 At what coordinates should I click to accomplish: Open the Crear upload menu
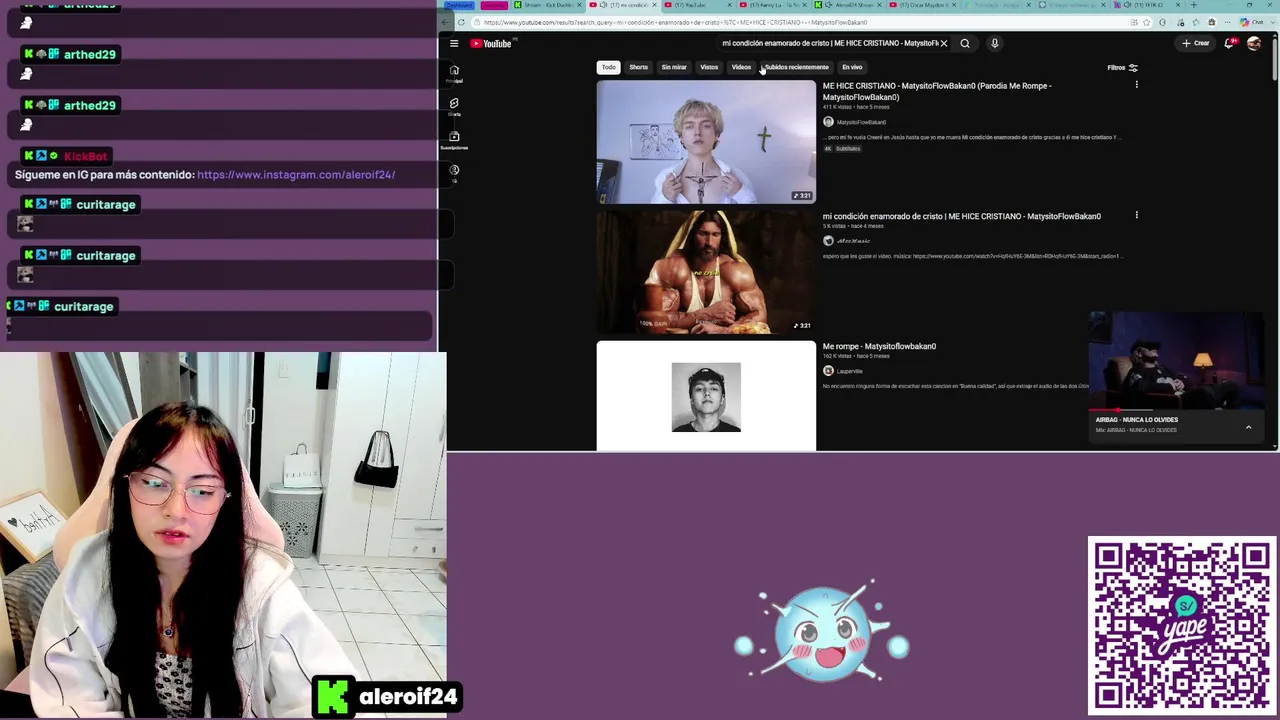click(x=1196, y=43)
